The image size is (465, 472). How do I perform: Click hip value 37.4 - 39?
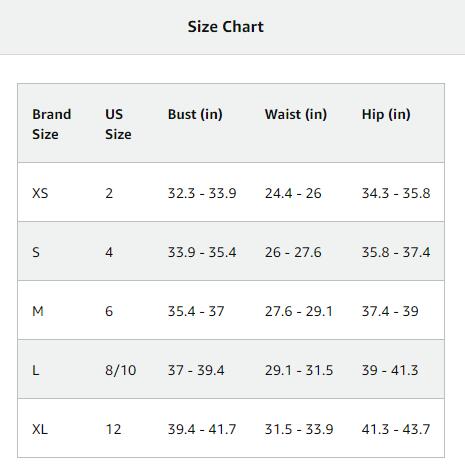(390, 311)
